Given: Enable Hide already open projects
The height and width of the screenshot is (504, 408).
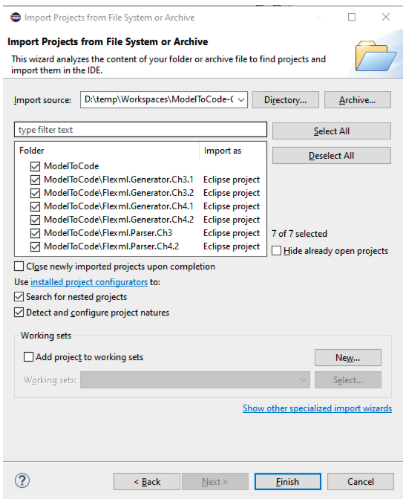Looking at the screenshot, I should (x=276, y=251).
